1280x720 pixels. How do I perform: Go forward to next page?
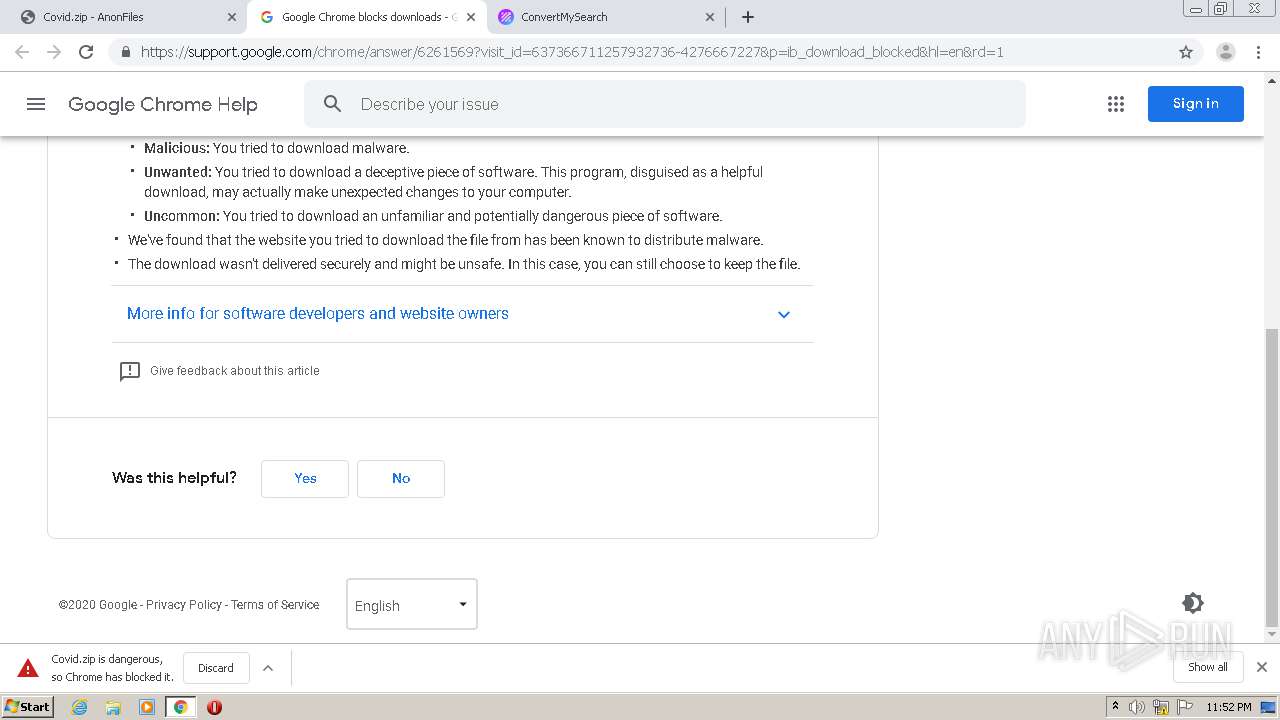pos(54,52)
